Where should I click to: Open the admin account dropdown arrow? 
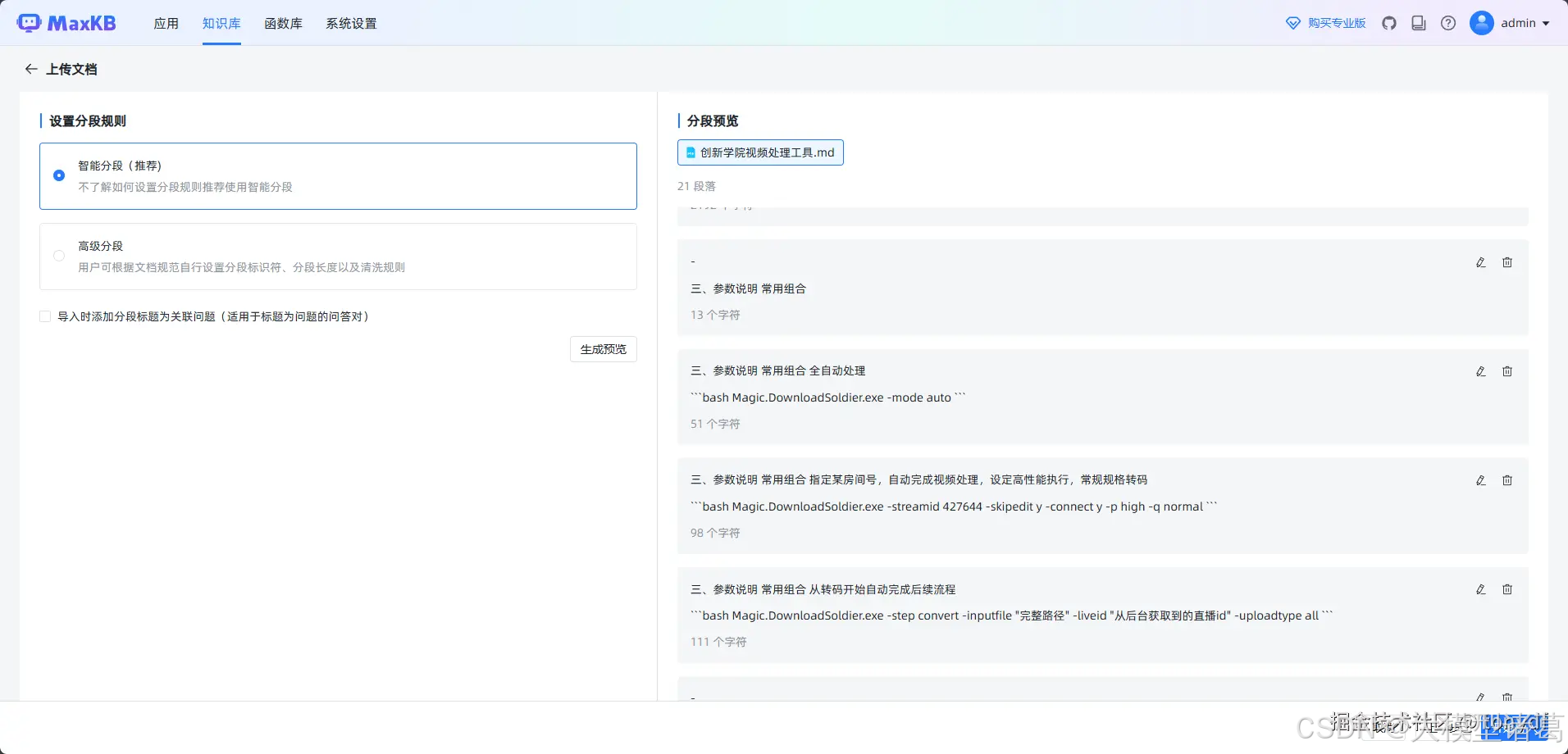pos(1546,24)
